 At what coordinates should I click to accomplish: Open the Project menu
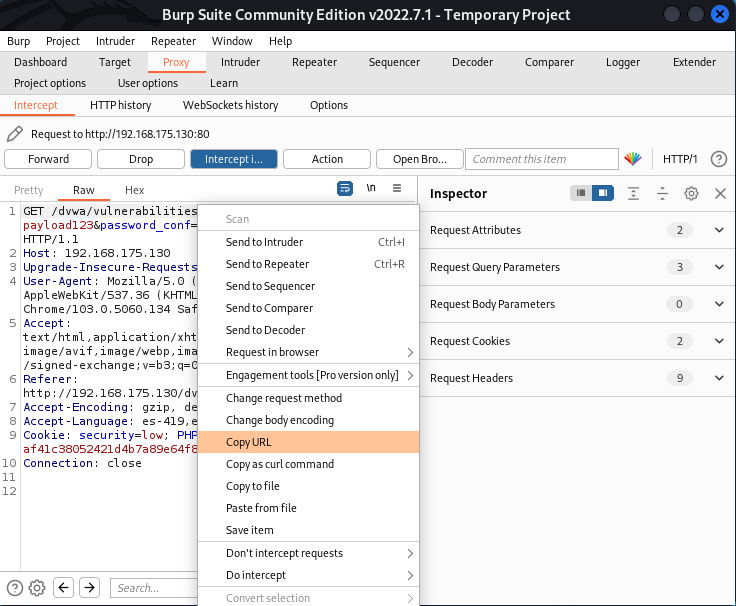point(62,41)
